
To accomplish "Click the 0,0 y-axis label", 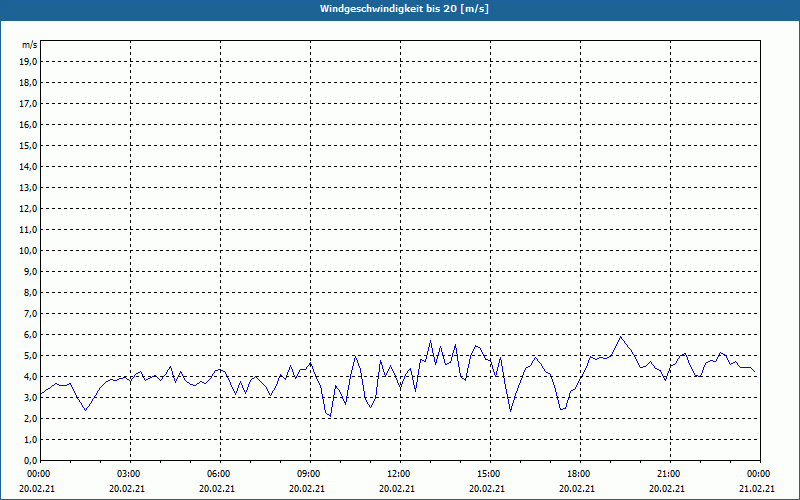I will [30, 460].
